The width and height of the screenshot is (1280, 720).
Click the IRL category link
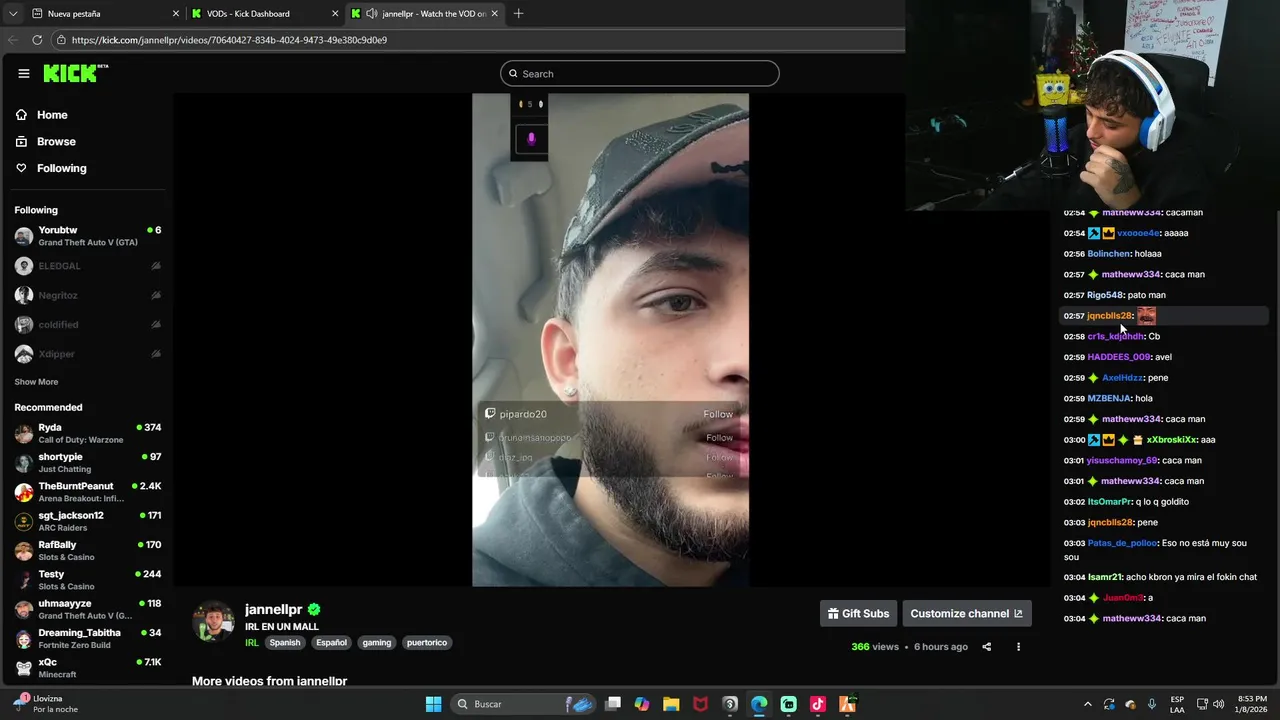pos(252,642)
